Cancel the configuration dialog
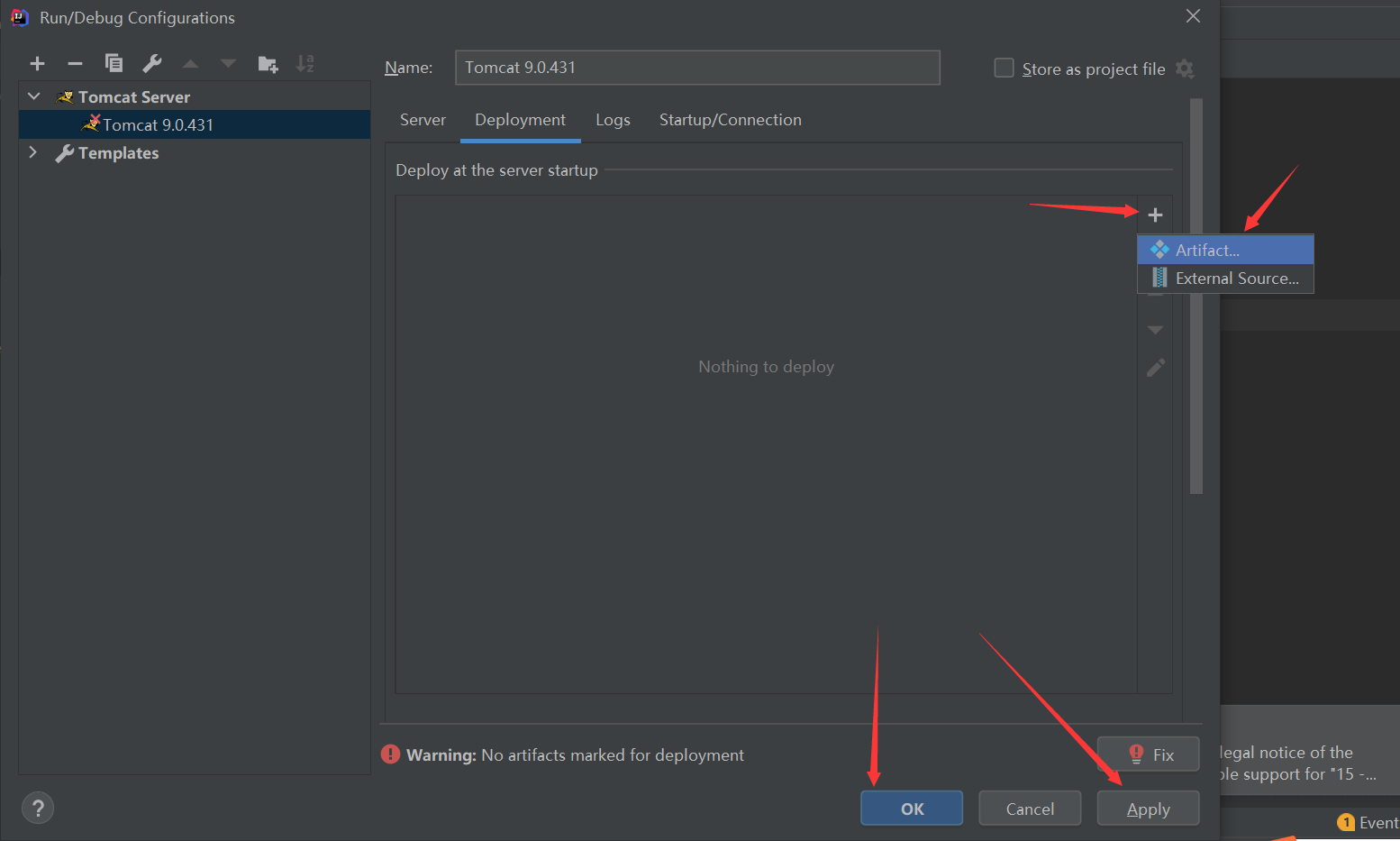This screenshot has height=841, width=1400. pos(1030,809)
